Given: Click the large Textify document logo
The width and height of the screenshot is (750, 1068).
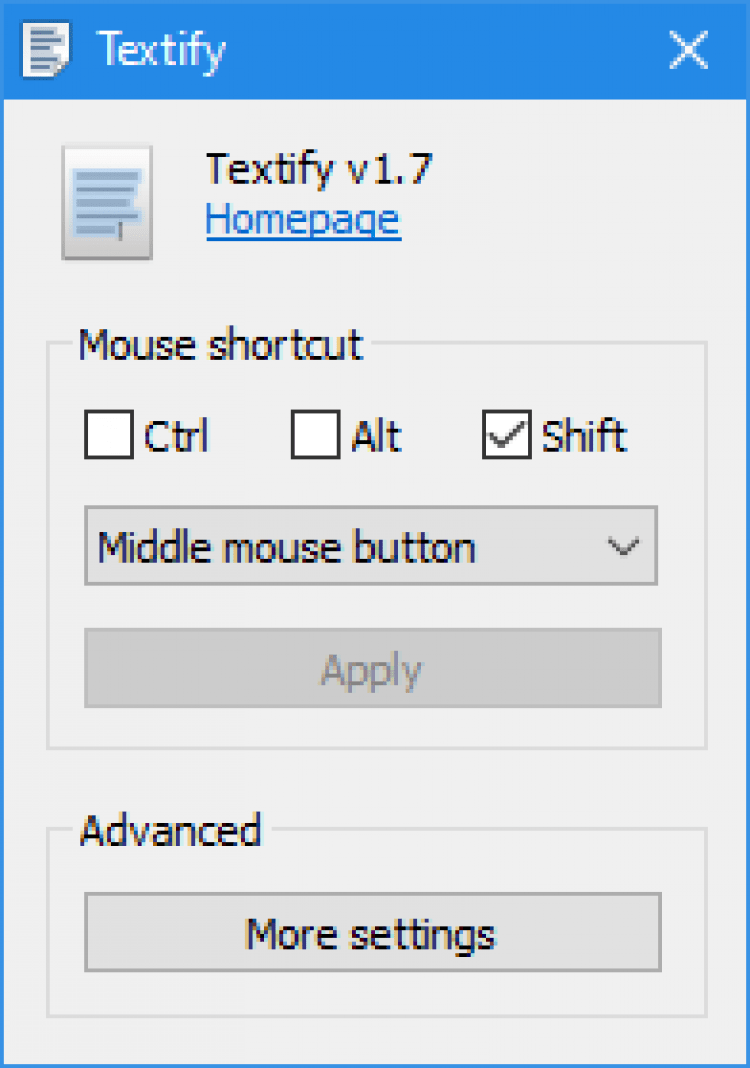Looking at the screenshot, I should (107, 203).
